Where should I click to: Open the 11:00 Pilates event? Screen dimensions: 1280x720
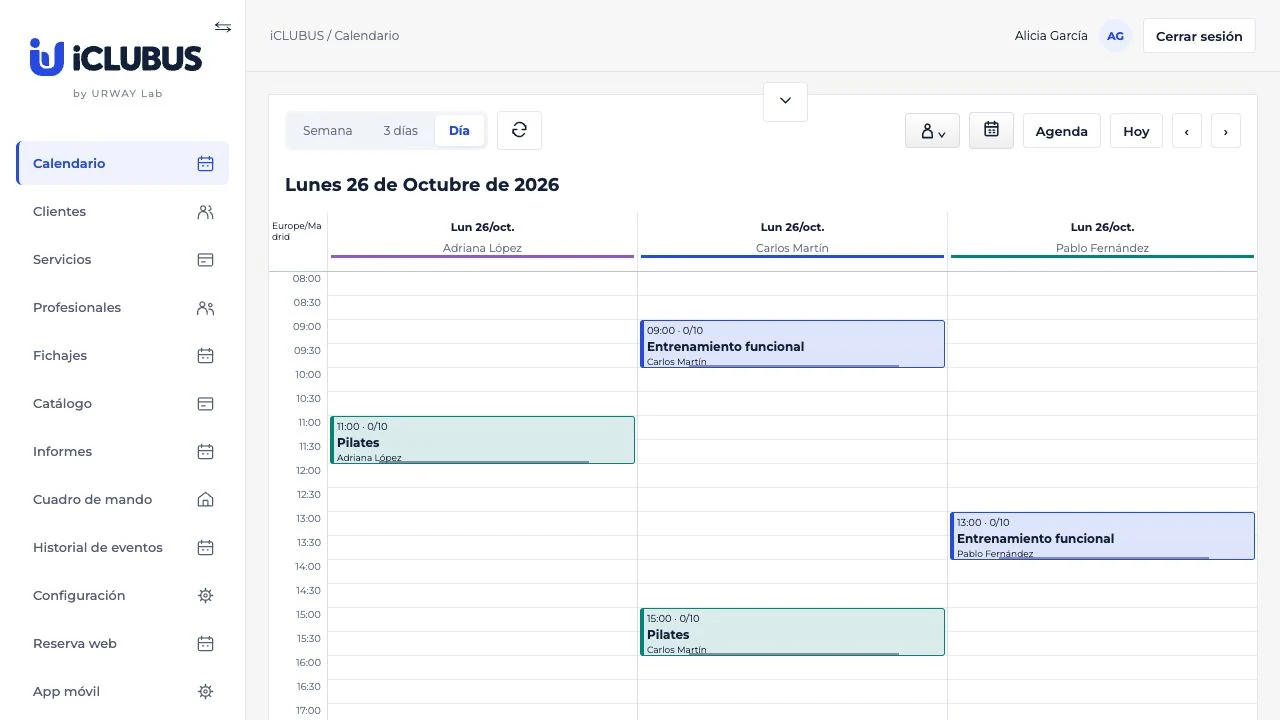coord(482,440)
